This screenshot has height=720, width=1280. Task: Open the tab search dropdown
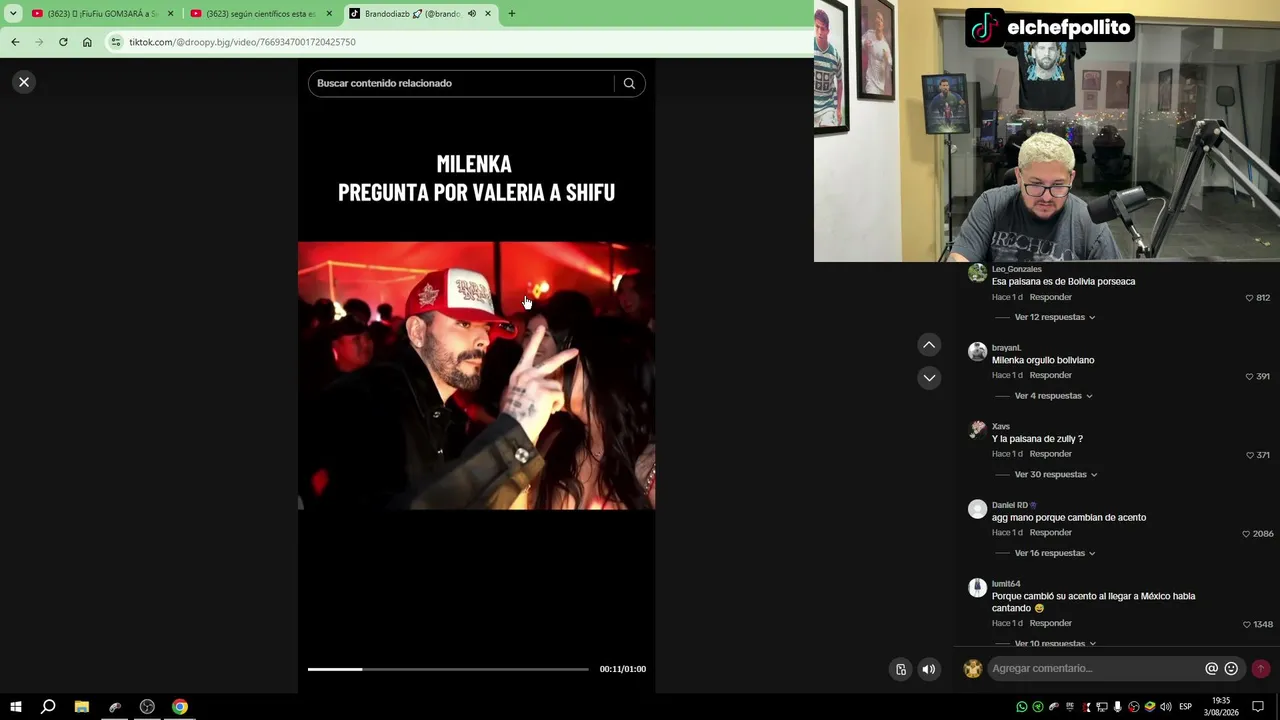click(x=13, y=14)
